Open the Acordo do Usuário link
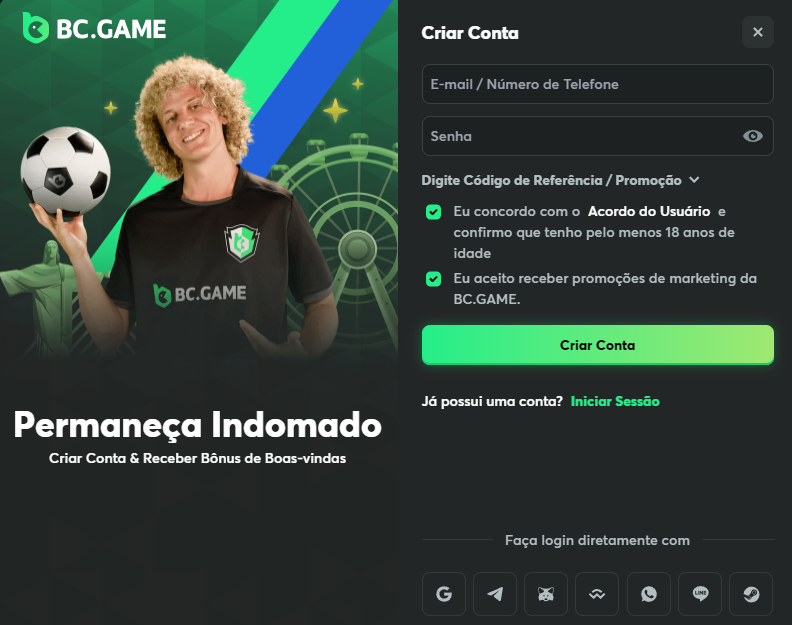The width and height of the screenshot is (792, 625). point(649,211)
